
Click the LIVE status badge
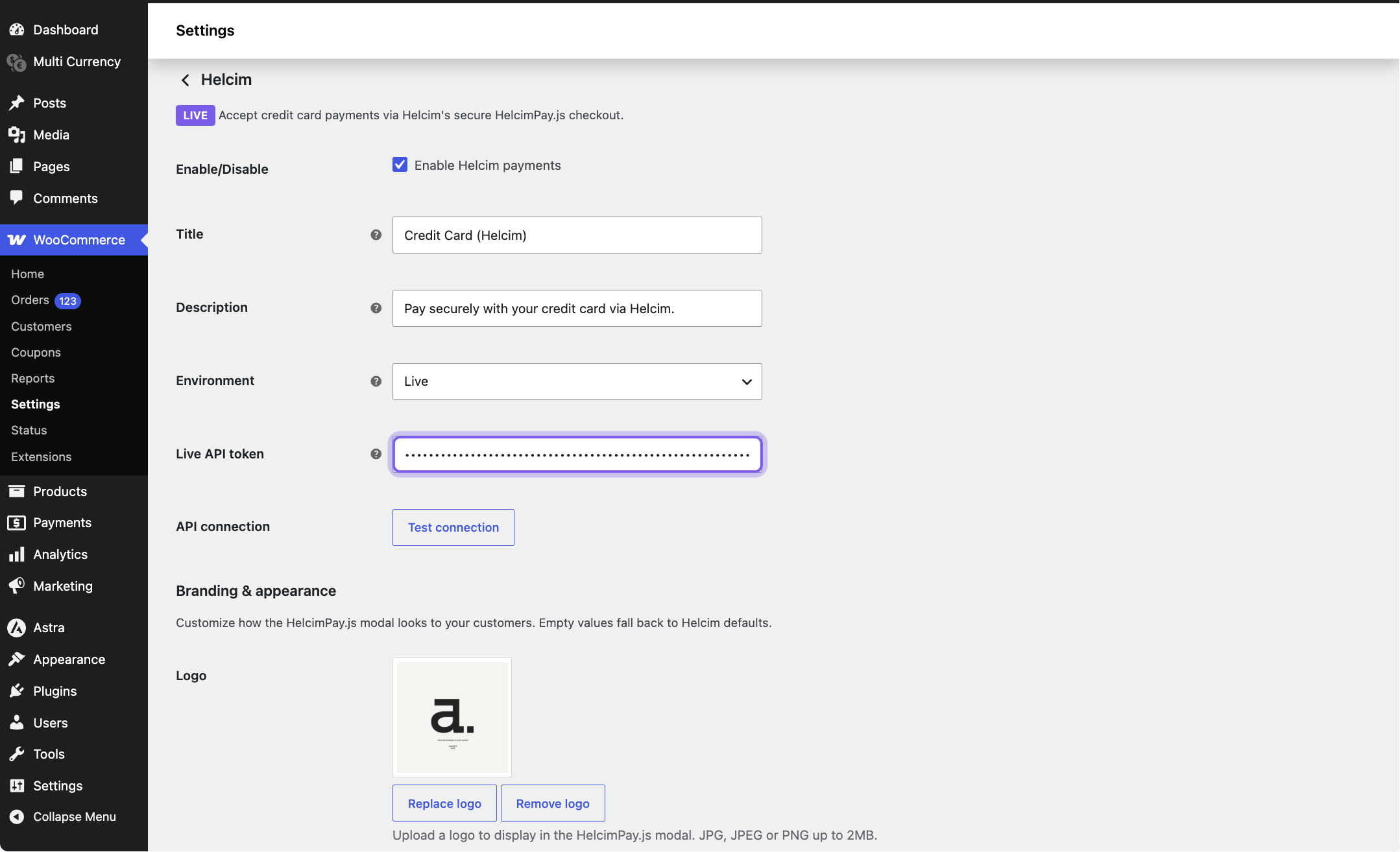(x=195, y=115)
